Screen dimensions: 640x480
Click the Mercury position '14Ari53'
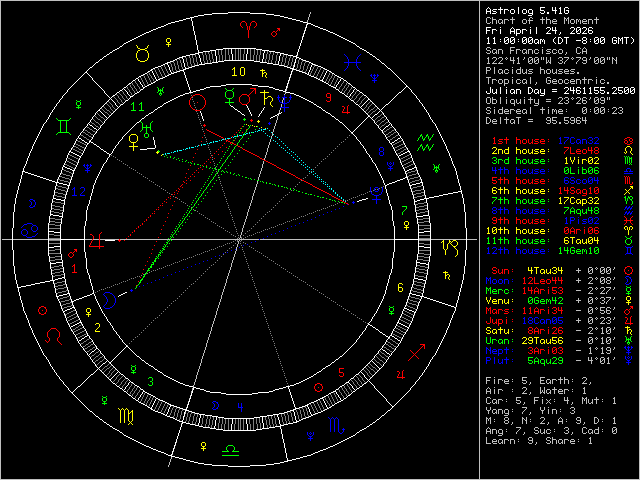point(543,291)
